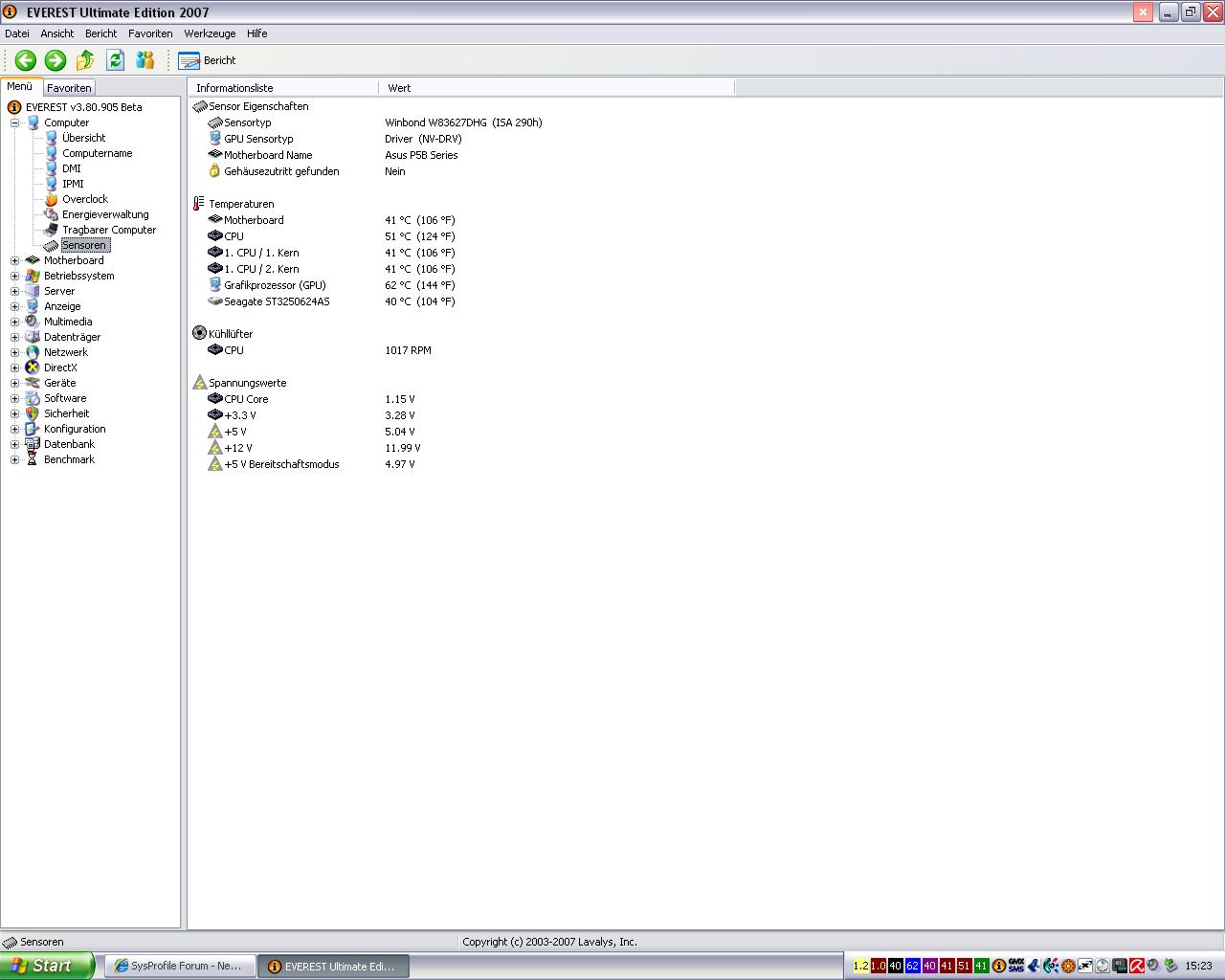Select EVEREST v3.80.905 Beta root item
Image resolution: width=1225 pixels, height=980 pixels.
tap(83, 107)
